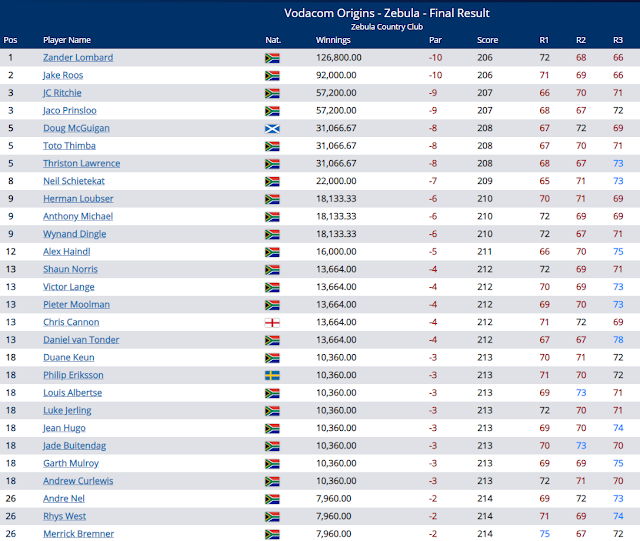Select Alex Haindl name link
The image size is (640, 541).
[67, 252]
